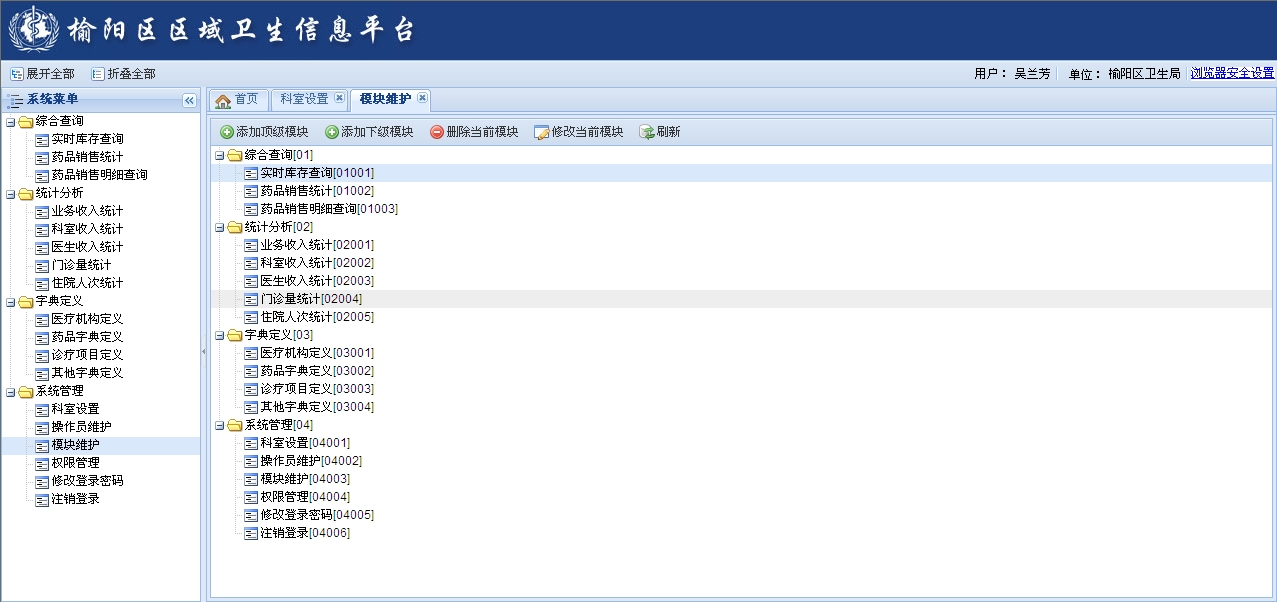The height and width of the screenshot is (602, 1277).
Task: Click the red minus icon for 删除当前模块
Action: click(x=437, y=132)
